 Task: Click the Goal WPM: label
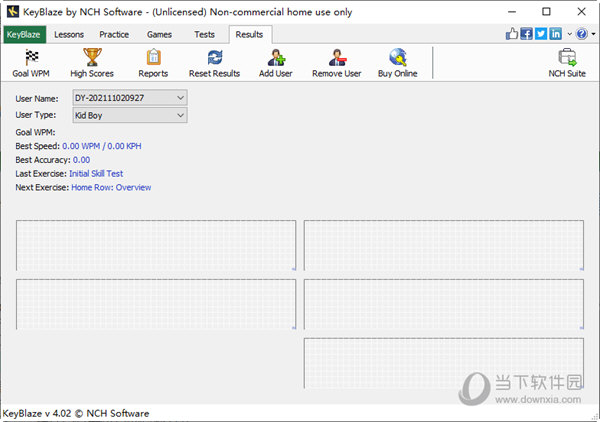[x=35, y=132]
